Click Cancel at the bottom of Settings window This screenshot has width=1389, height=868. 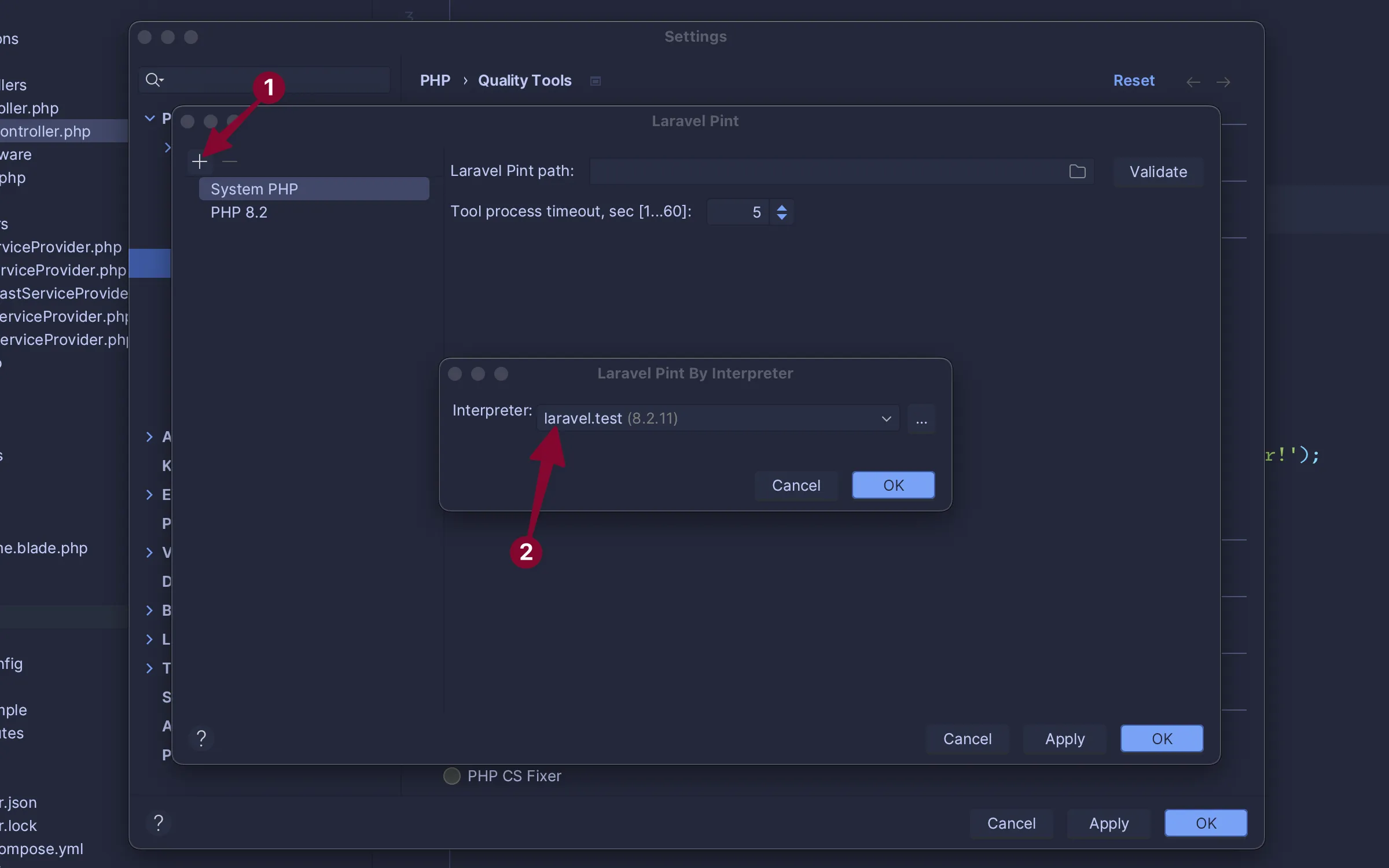[x=1011, y=823]
